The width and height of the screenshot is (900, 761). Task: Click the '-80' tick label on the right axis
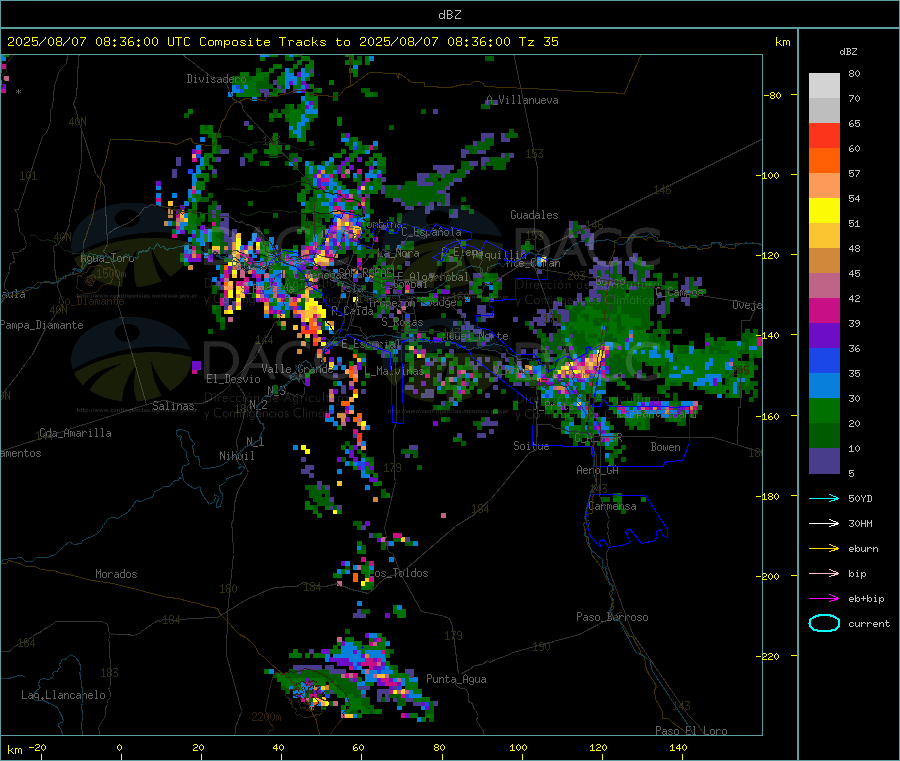point(773,95)
